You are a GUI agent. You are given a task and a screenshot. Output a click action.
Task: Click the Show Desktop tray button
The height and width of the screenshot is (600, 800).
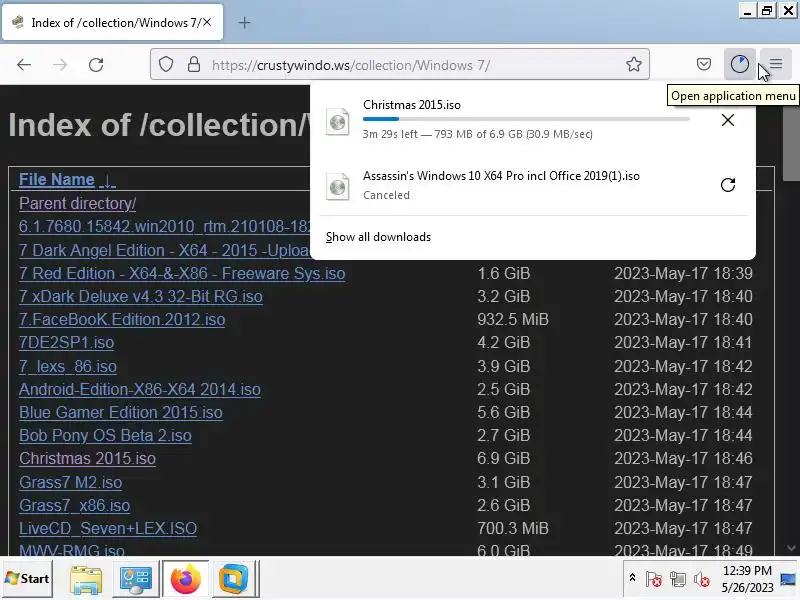(788, 579)
